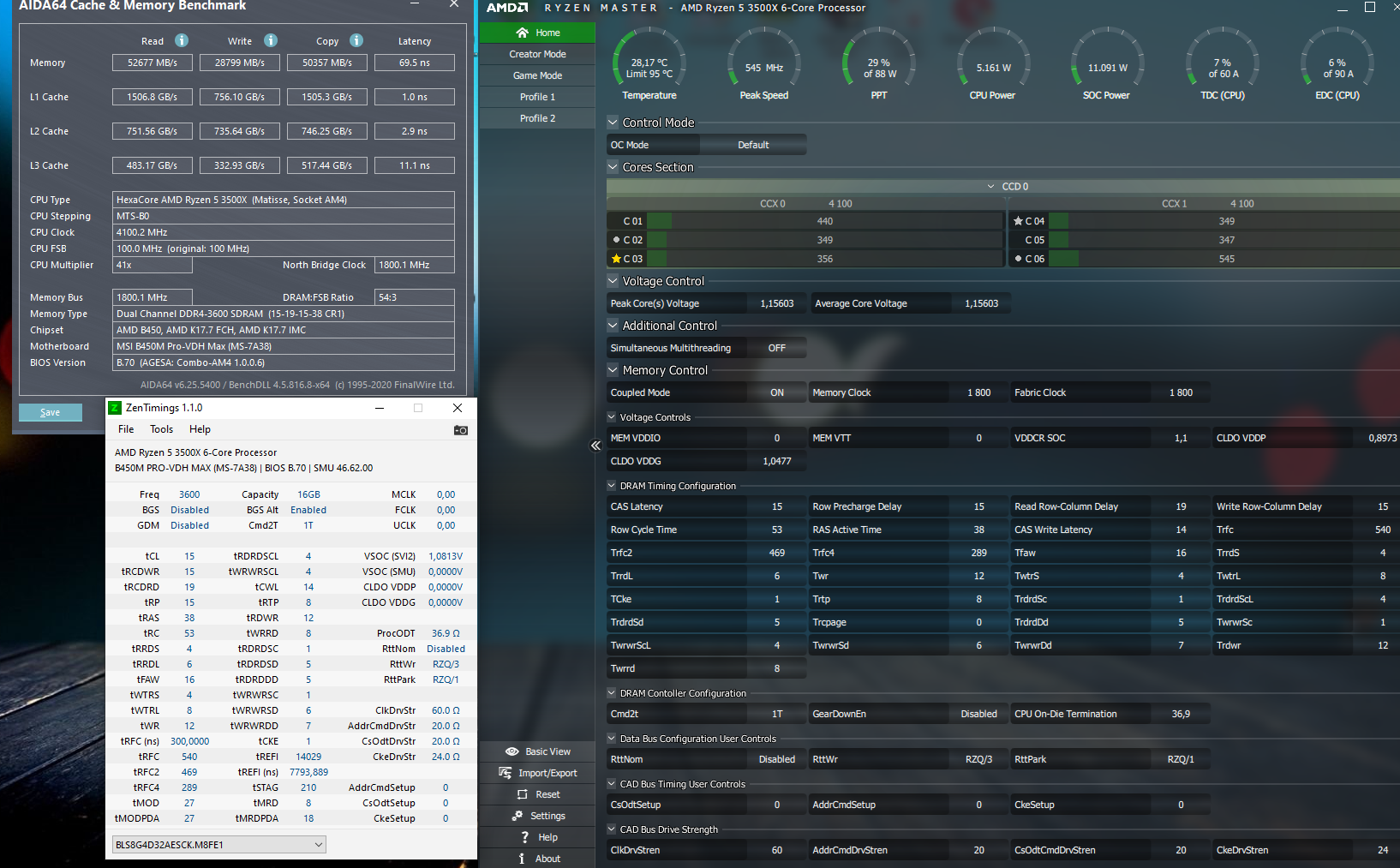Open Profile 2

click(x=537, y=118)
